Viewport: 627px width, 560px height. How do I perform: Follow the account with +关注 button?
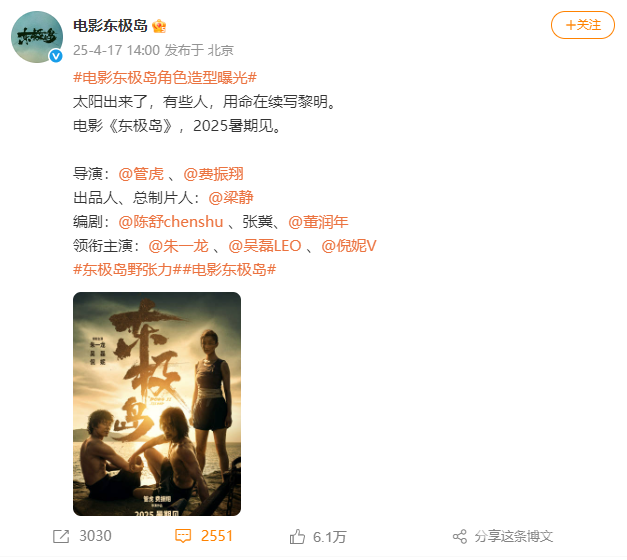[x=583, y=25]
